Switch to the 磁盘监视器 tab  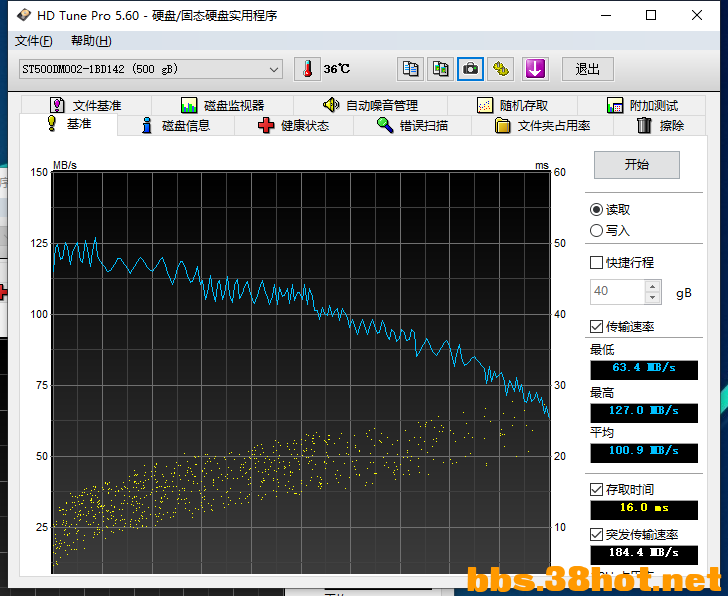tap(222, 105)
